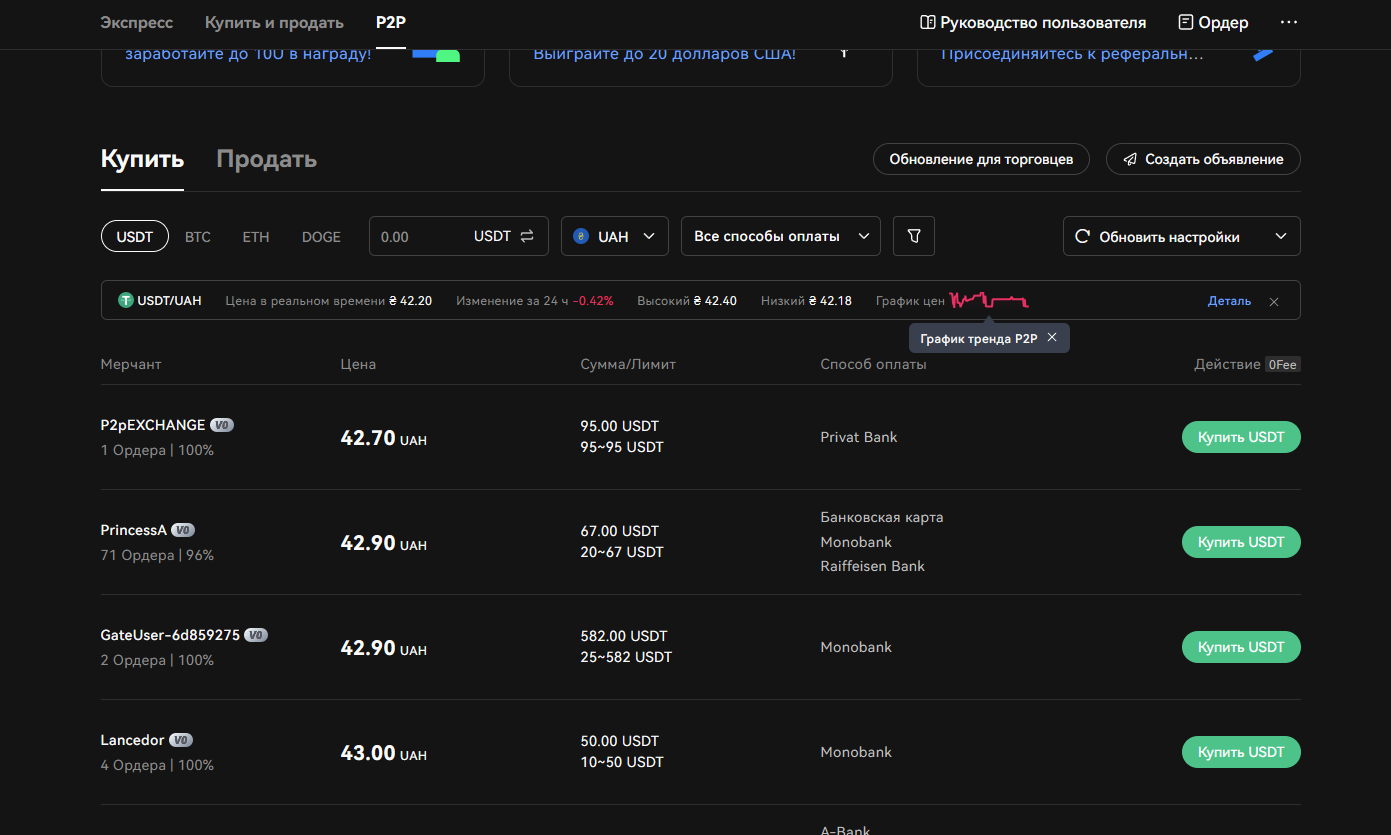
Task: Click the -0.42% 24h change value
Action: pos(593,301)
